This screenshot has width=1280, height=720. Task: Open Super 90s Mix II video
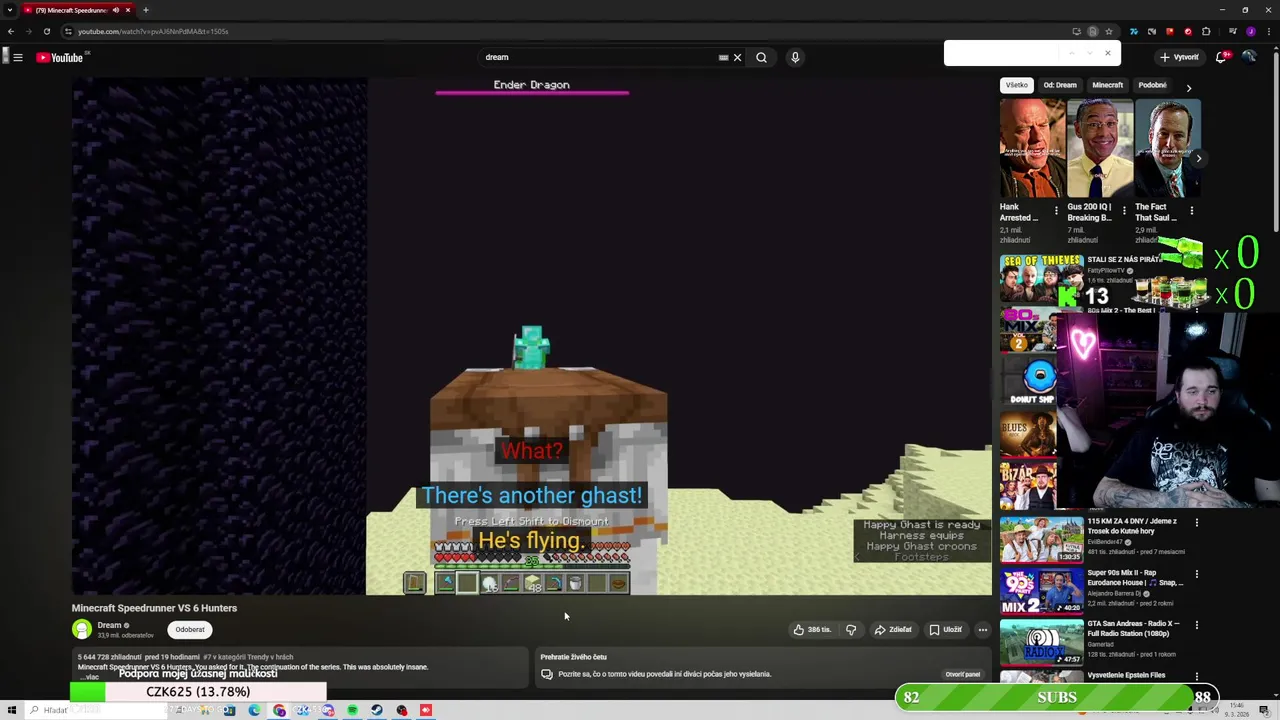click(1041, 591)
